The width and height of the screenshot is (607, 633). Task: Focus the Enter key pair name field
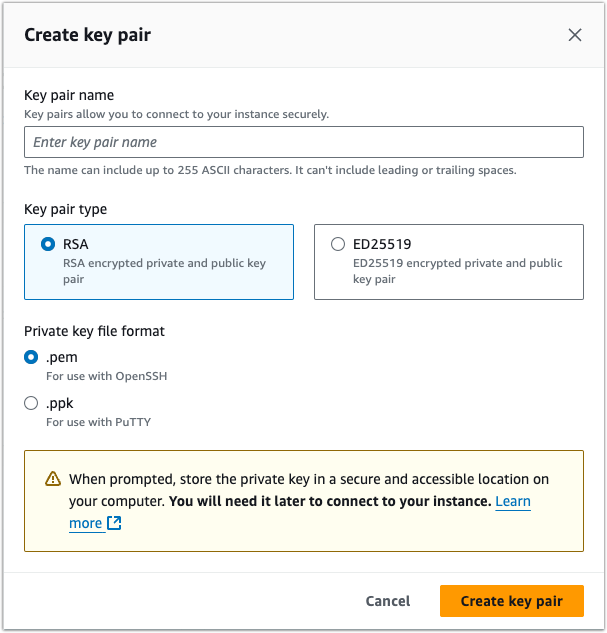tap(303, 142)
